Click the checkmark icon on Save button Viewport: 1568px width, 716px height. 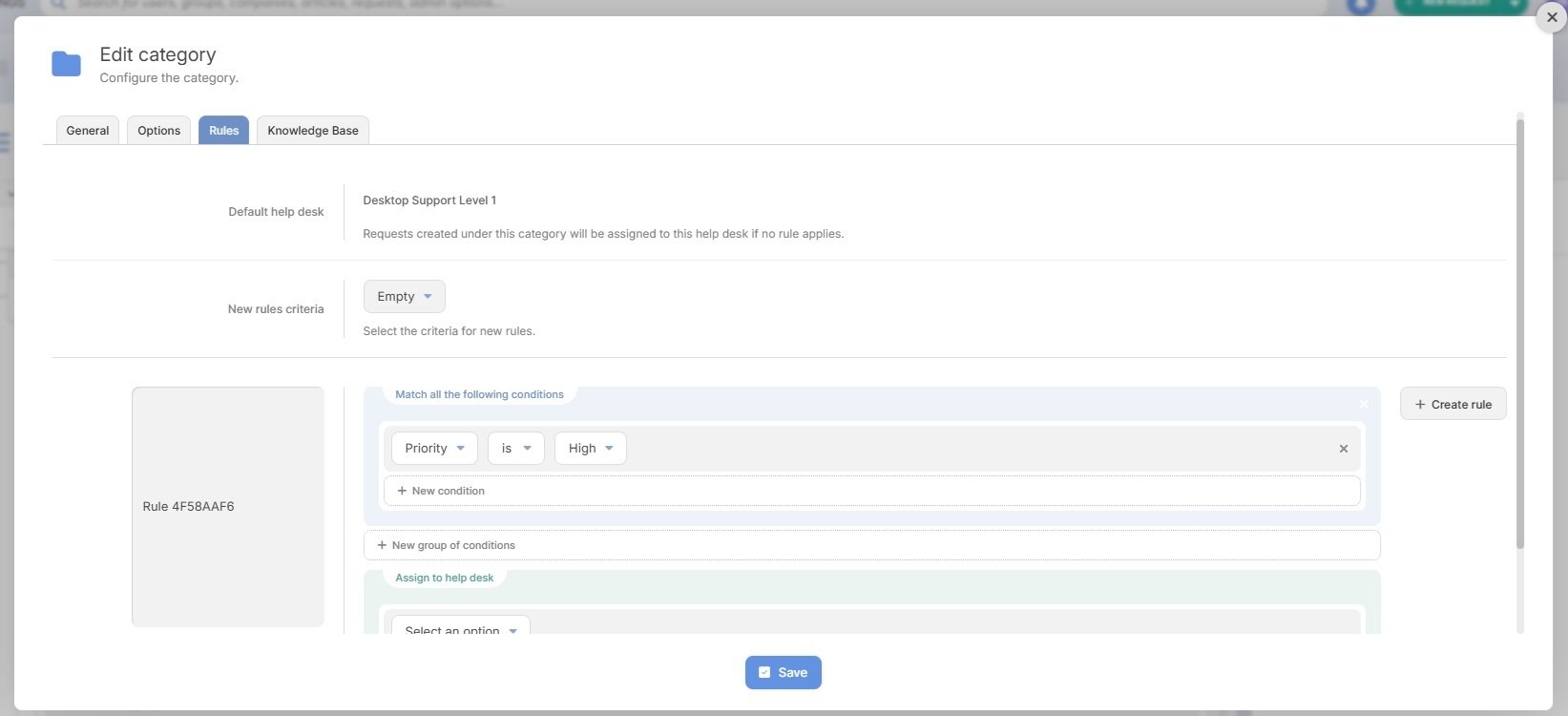coord(764,672)
